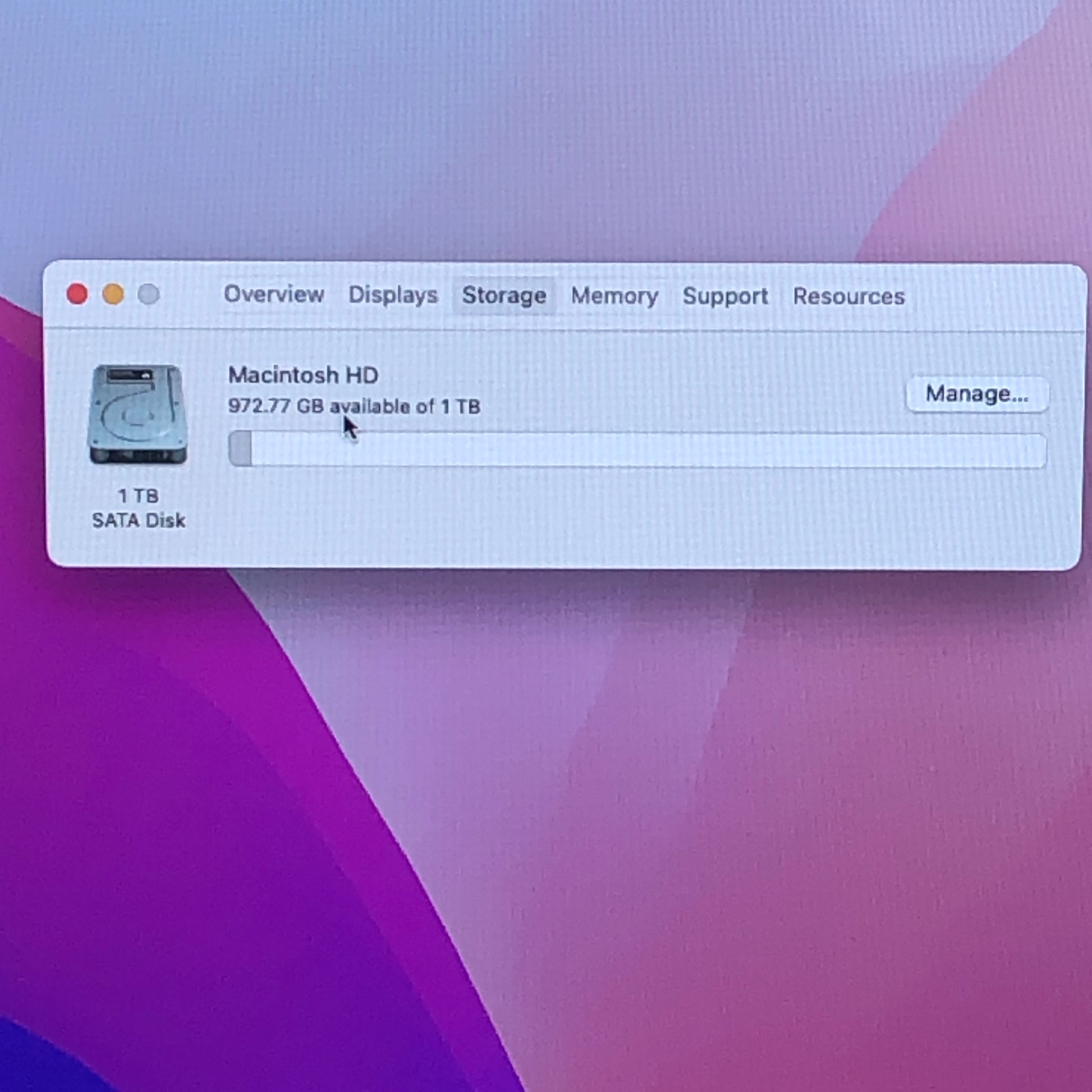Click the greyed-out zoom window button
This screenshot has width=1092, height=1092.
149,295
